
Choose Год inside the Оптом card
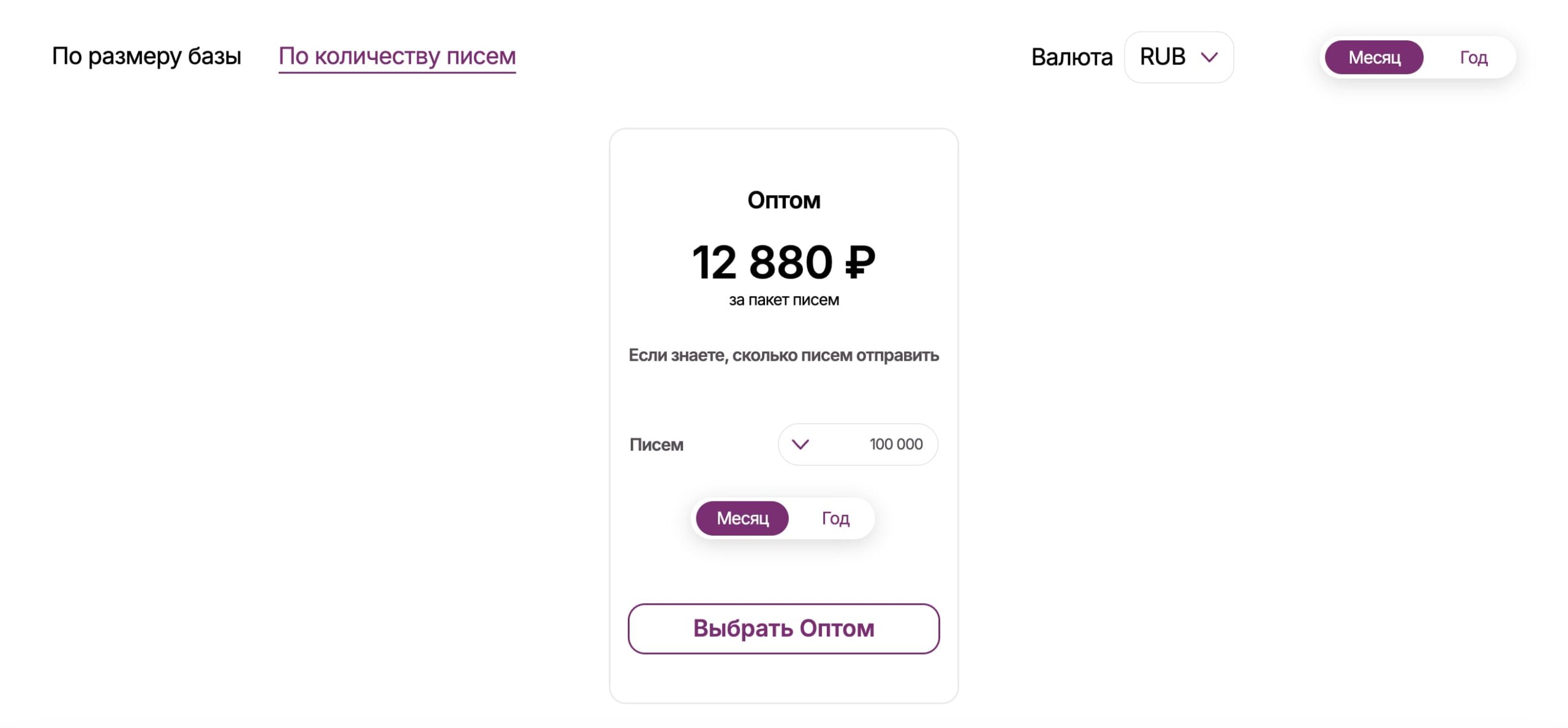[835, 519]
